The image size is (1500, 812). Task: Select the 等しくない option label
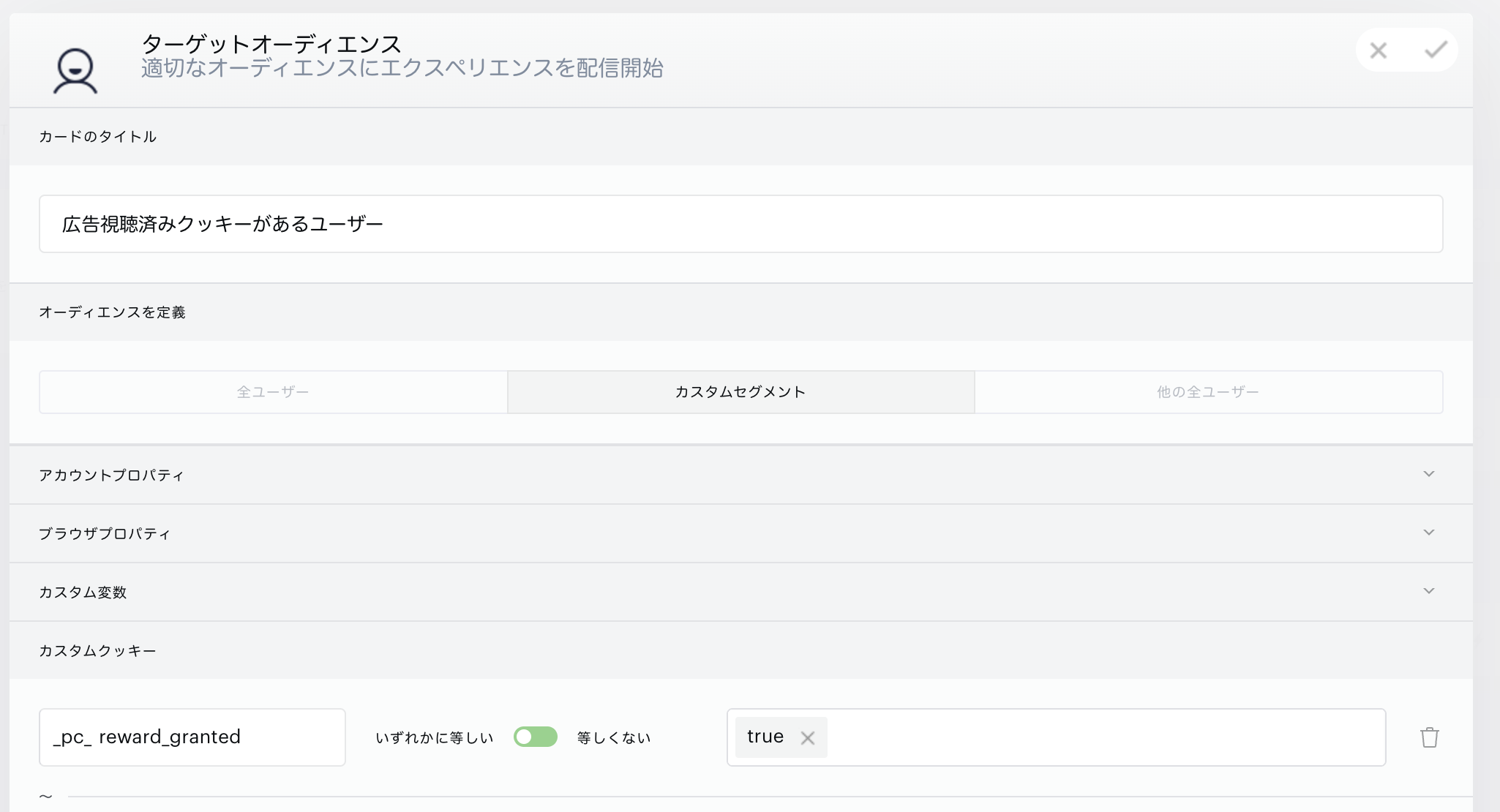613,738
